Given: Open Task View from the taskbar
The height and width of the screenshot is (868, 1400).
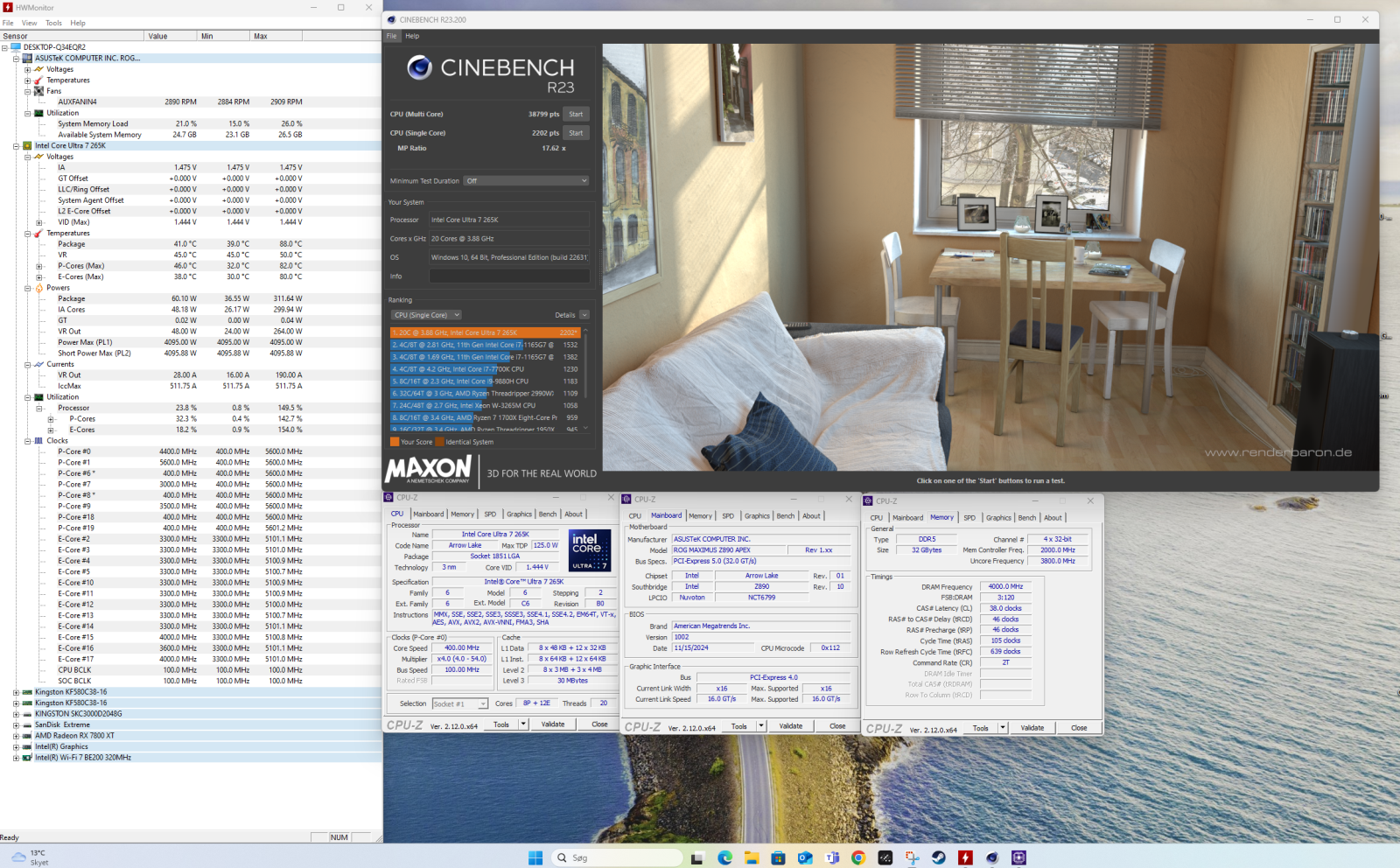Looking at the screenshot, I should point(698,857).
